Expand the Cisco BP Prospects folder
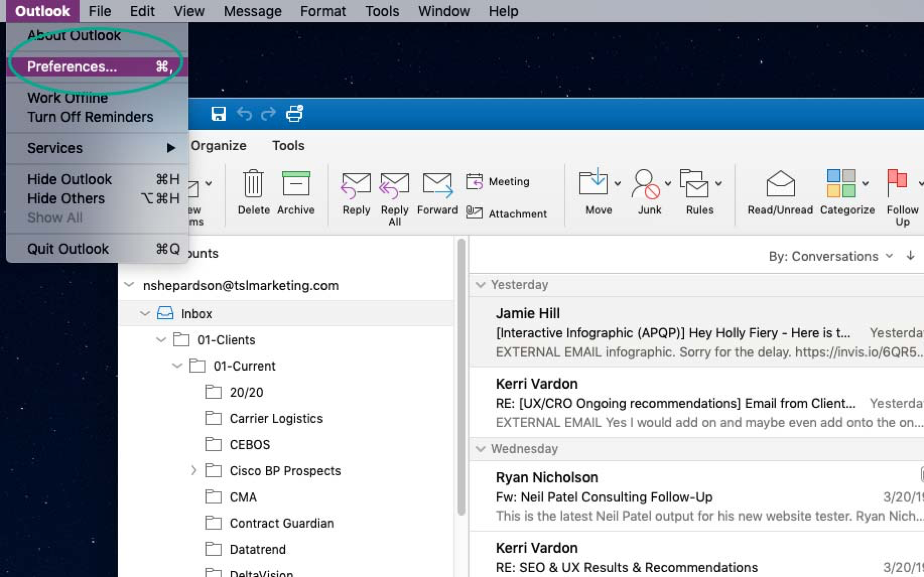This screenshot has height=577, width=924. click(x=193, y=470)
